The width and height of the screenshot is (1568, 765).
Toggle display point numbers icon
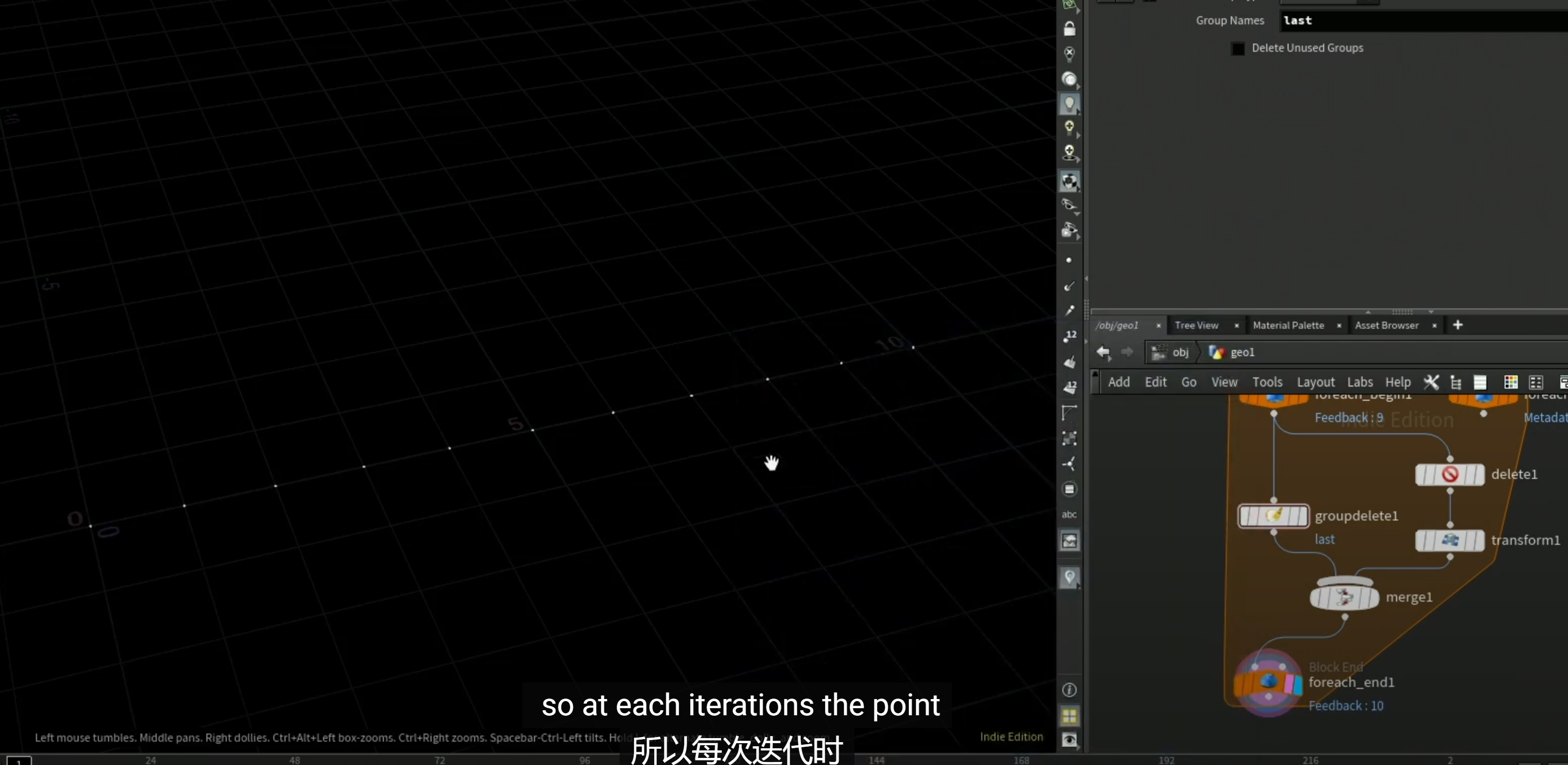click(x=1070, y=336)
